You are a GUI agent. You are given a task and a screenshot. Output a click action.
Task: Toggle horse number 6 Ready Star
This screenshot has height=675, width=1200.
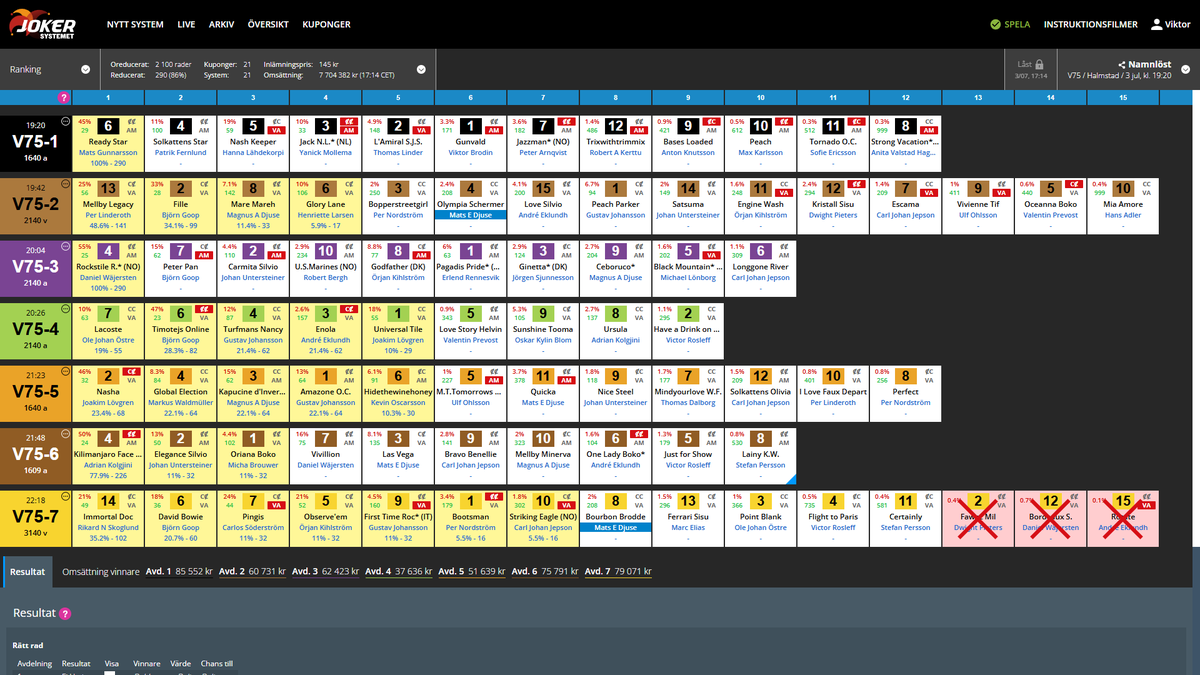point(109,126)
